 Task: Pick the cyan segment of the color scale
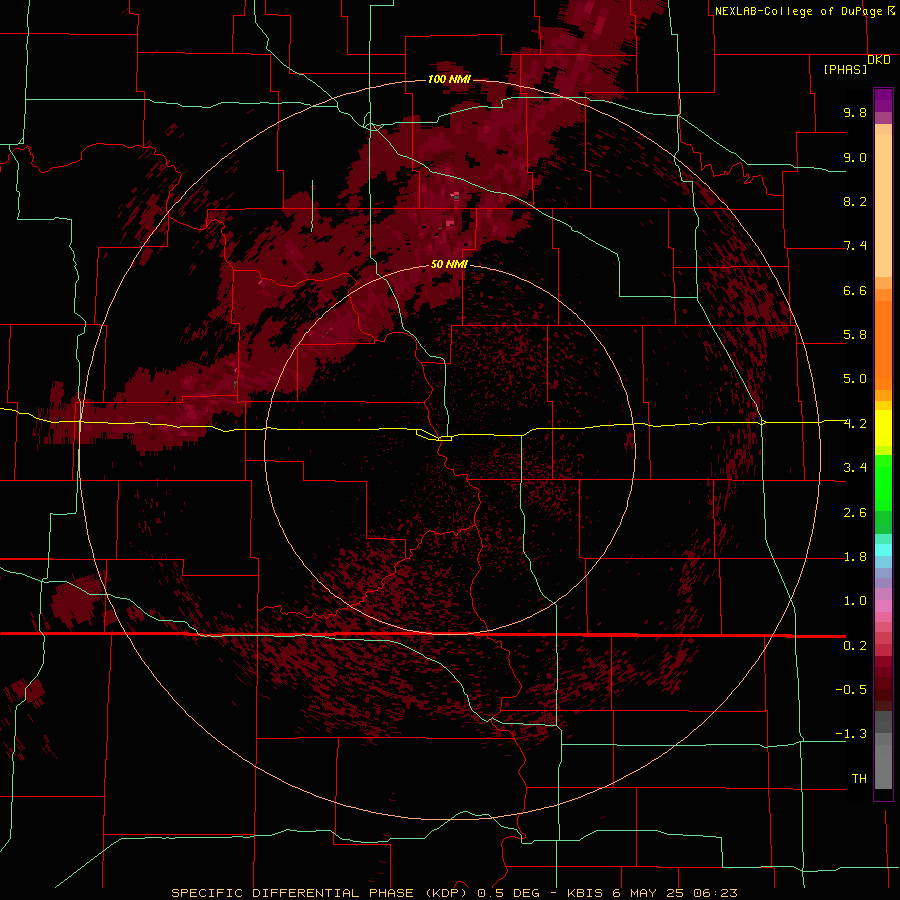click(883, 550)
